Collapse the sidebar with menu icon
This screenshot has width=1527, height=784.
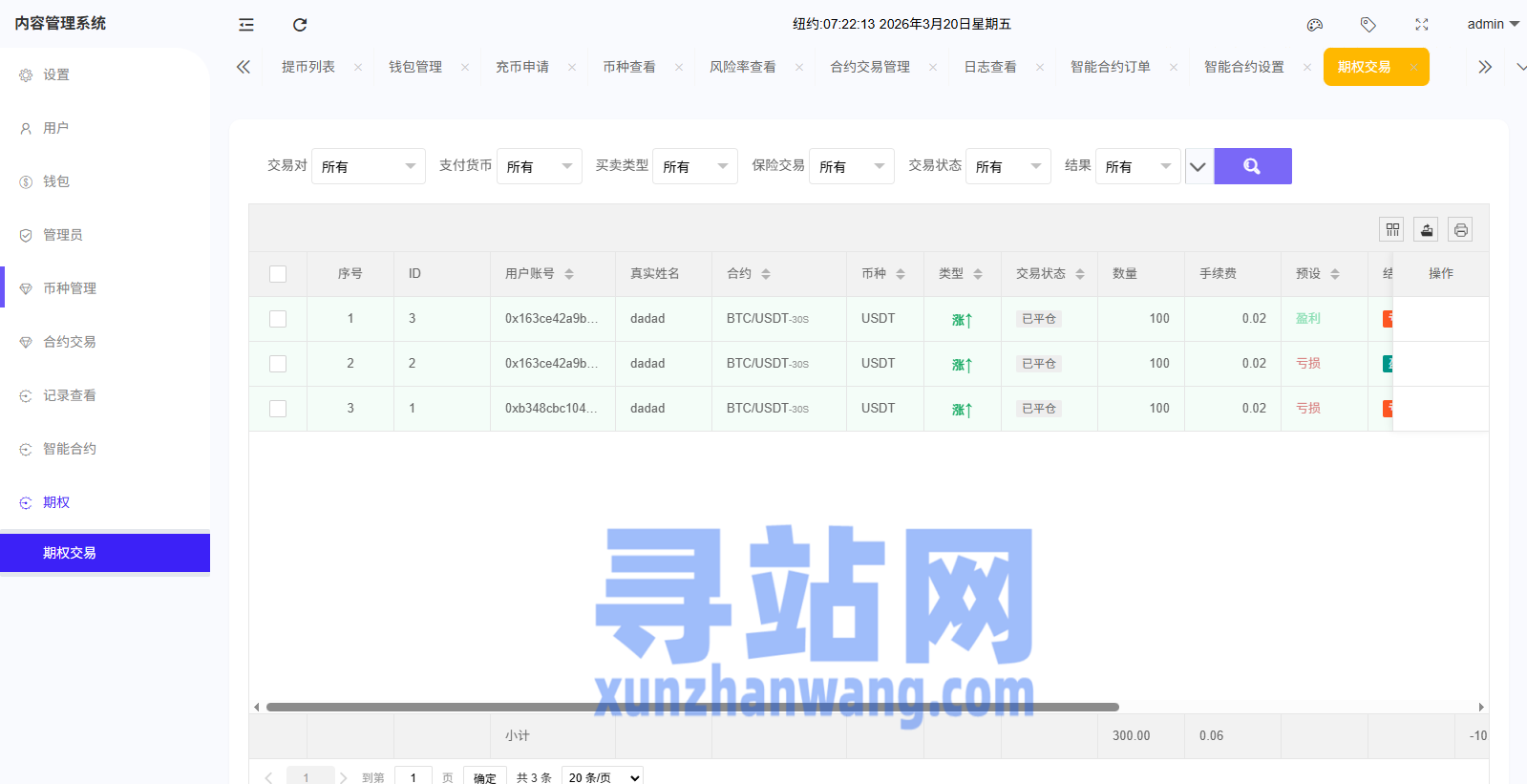pyautogui.click(x=246, y=25)
